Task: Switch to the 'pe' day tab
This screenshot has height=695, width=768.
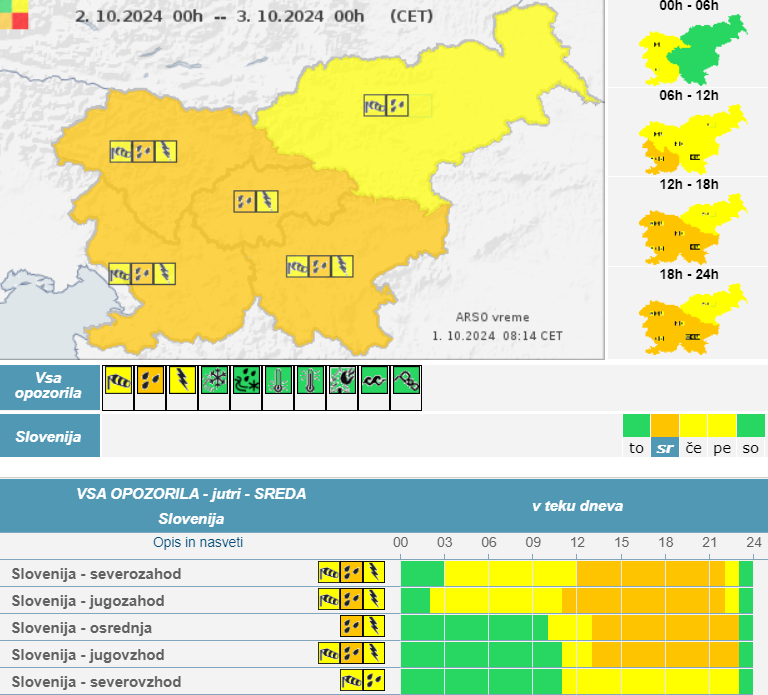Action: (x=722, y=448)
